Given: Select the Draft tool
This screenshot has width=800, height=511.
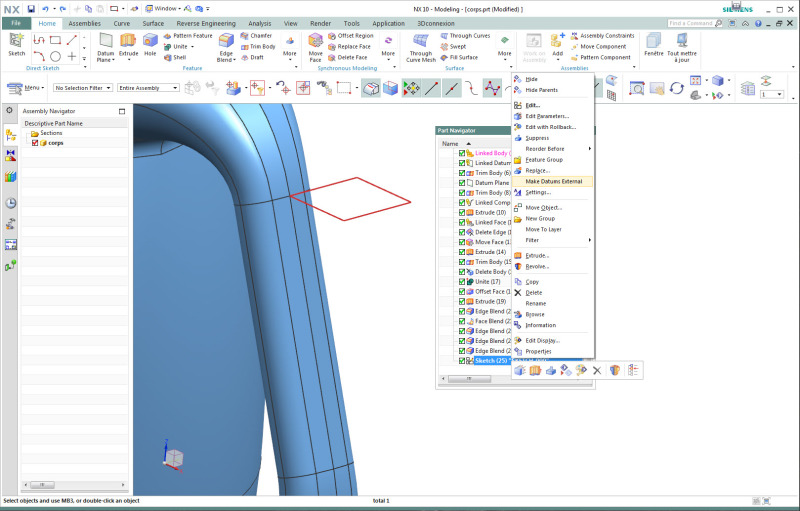Looking at the screenshot, I should 252,57.
